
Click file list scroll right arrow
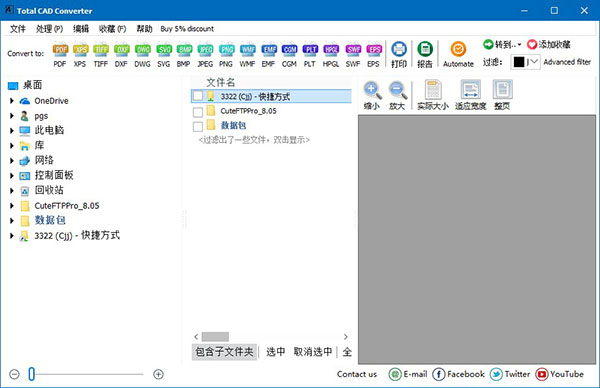tap(346, 337)
